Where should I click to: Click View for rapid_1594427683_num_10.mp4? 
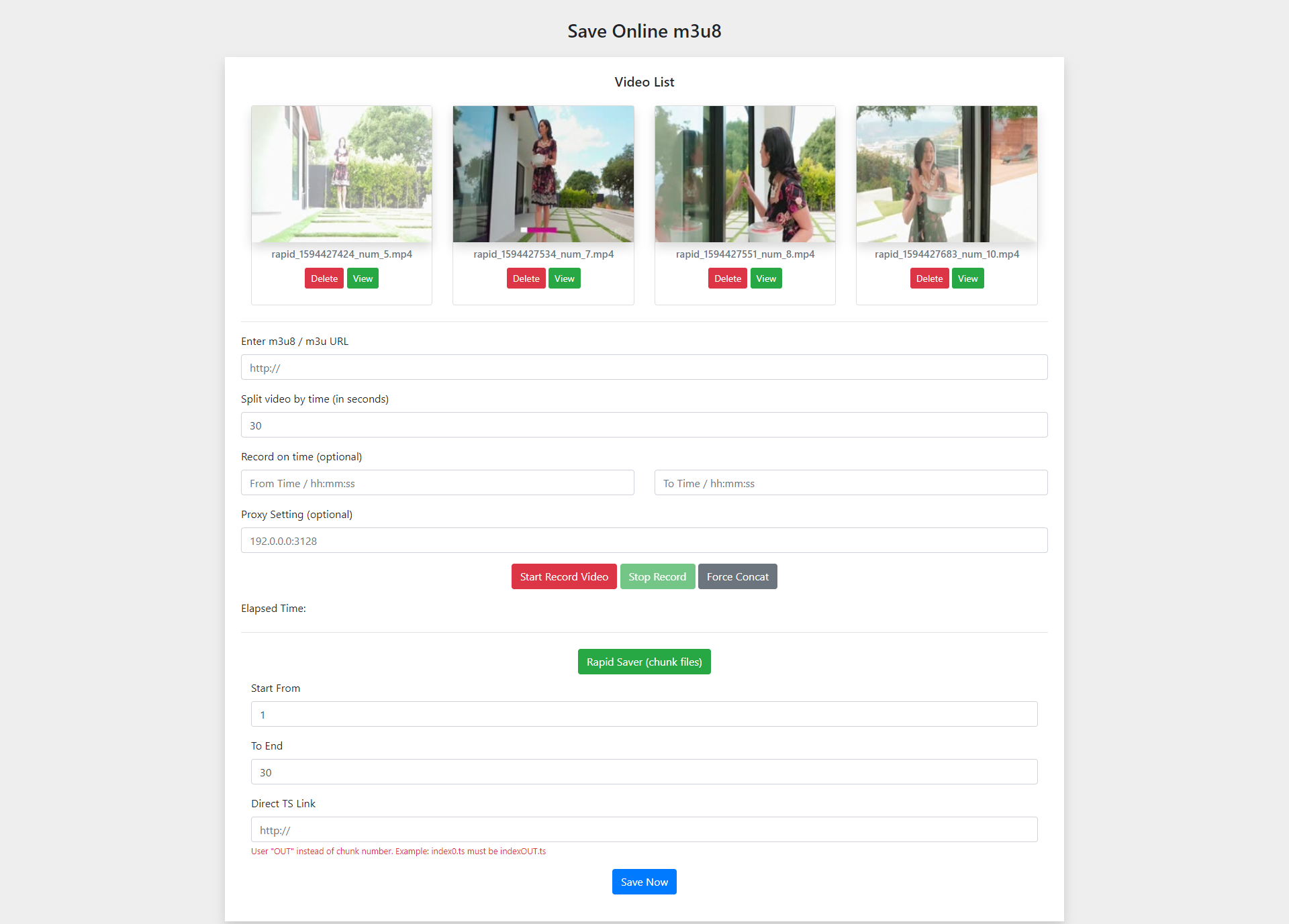(966, 278)
